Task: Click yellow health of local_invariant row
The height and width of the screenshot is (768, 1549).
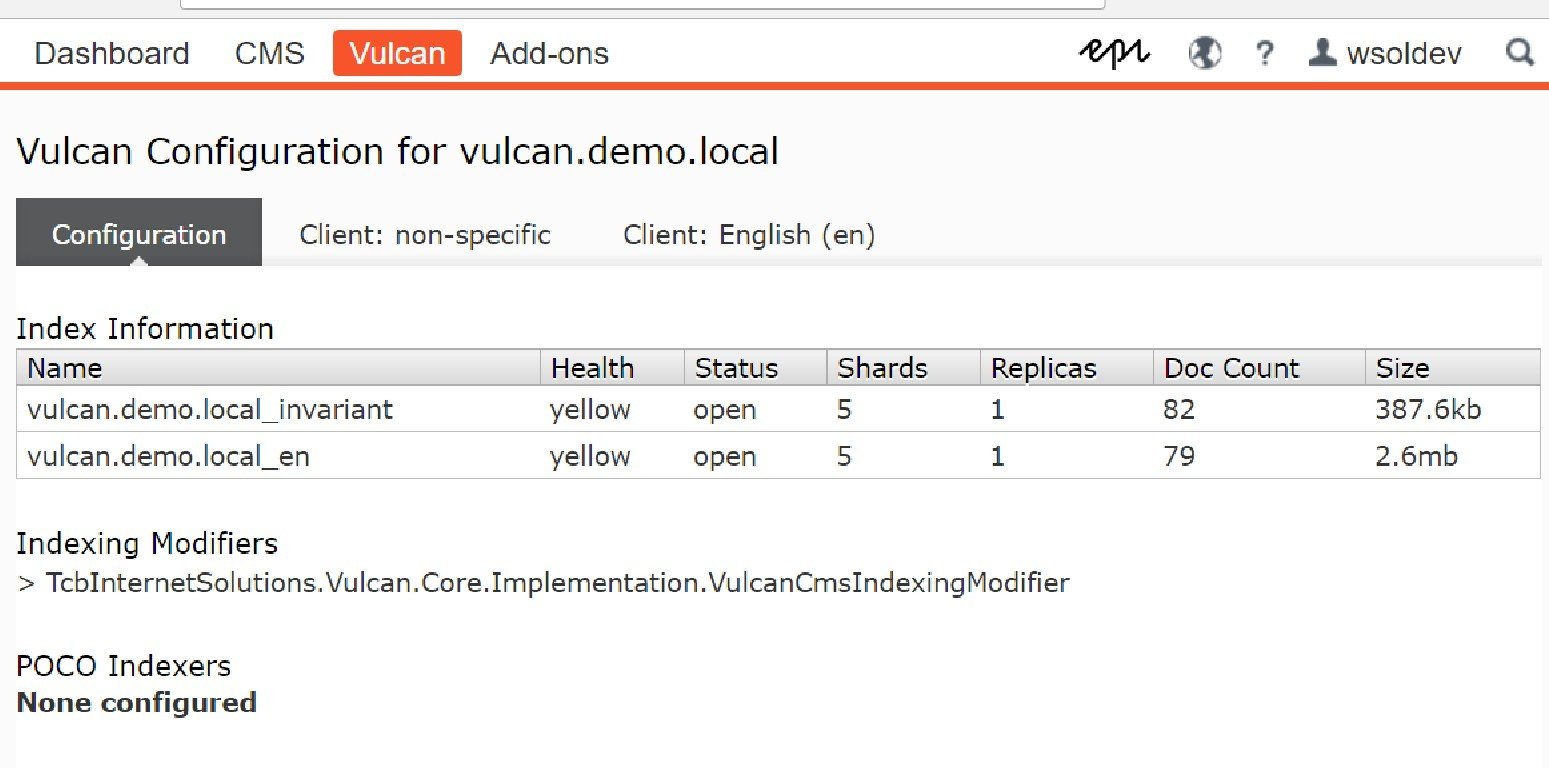Action: point(590,410)
